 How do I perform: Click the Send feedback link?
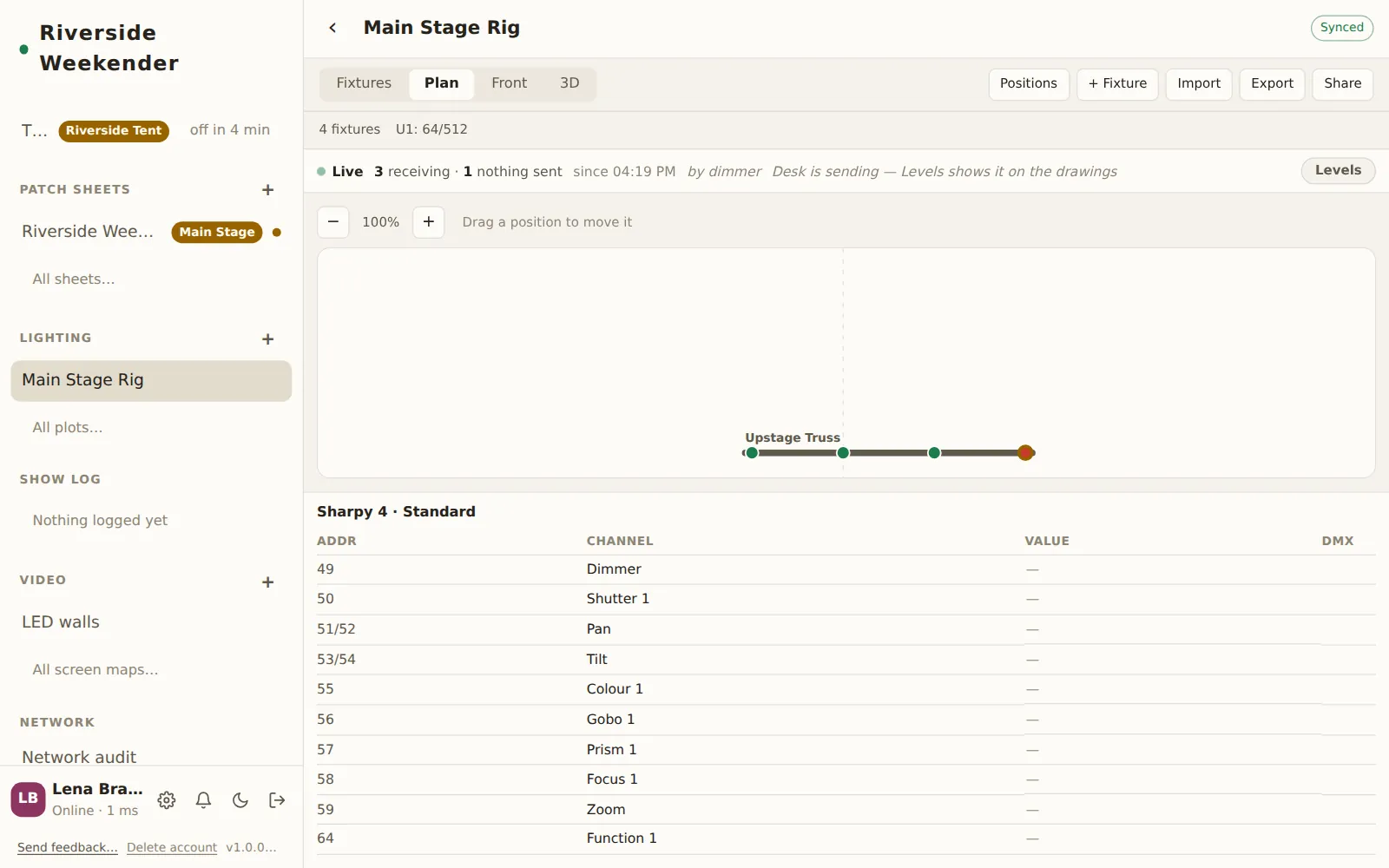click(x=68, y=848)
